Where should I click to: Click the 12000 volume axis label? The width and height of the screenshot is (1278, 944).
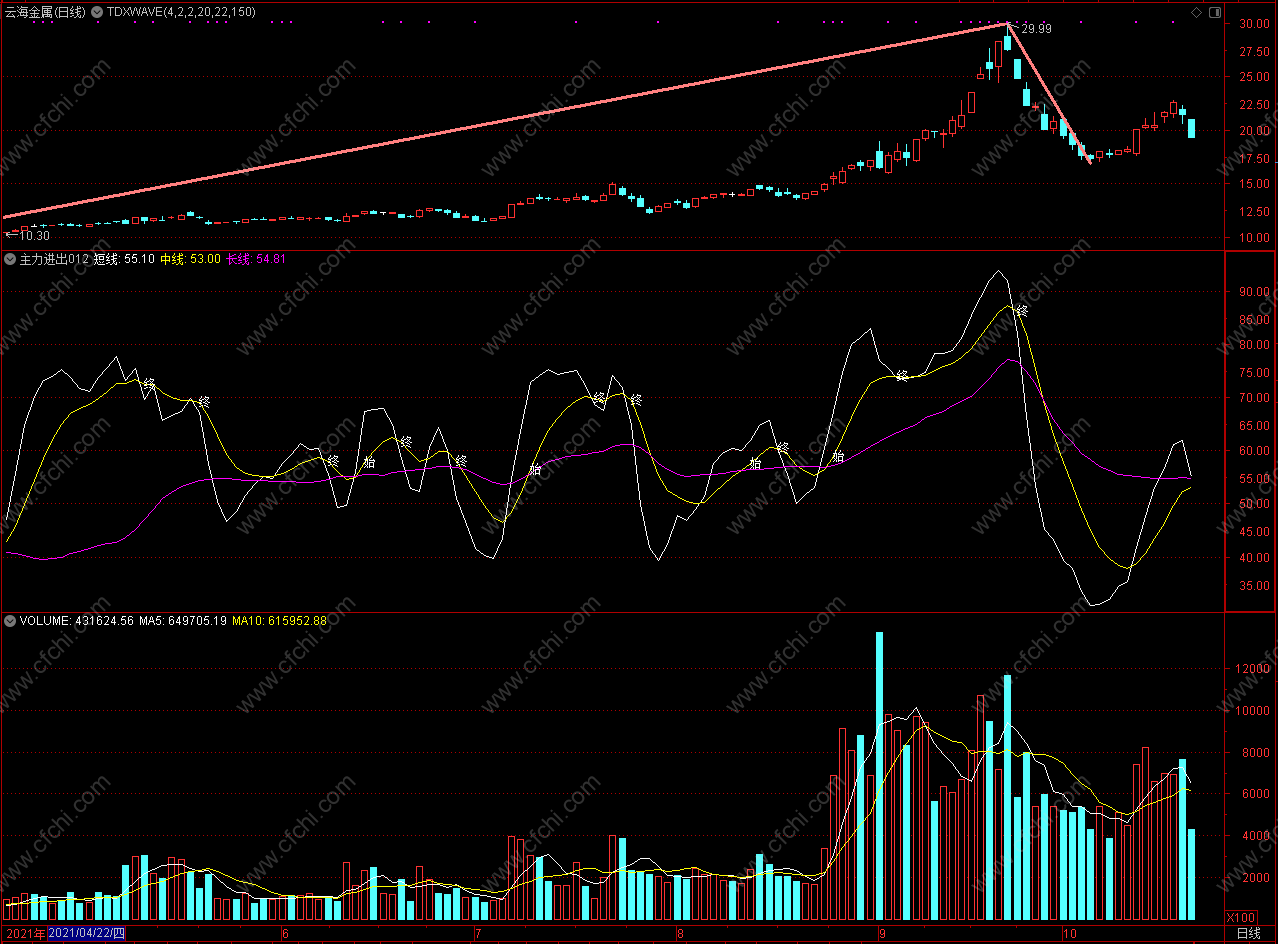tap(1254, 669)
